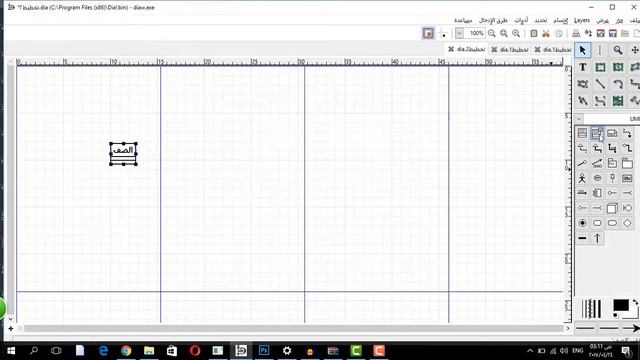Image resolution: width=640 pixels, height=360 pixels.
Task: Click the Print icon in toolbar
Action: pos(576,33)
